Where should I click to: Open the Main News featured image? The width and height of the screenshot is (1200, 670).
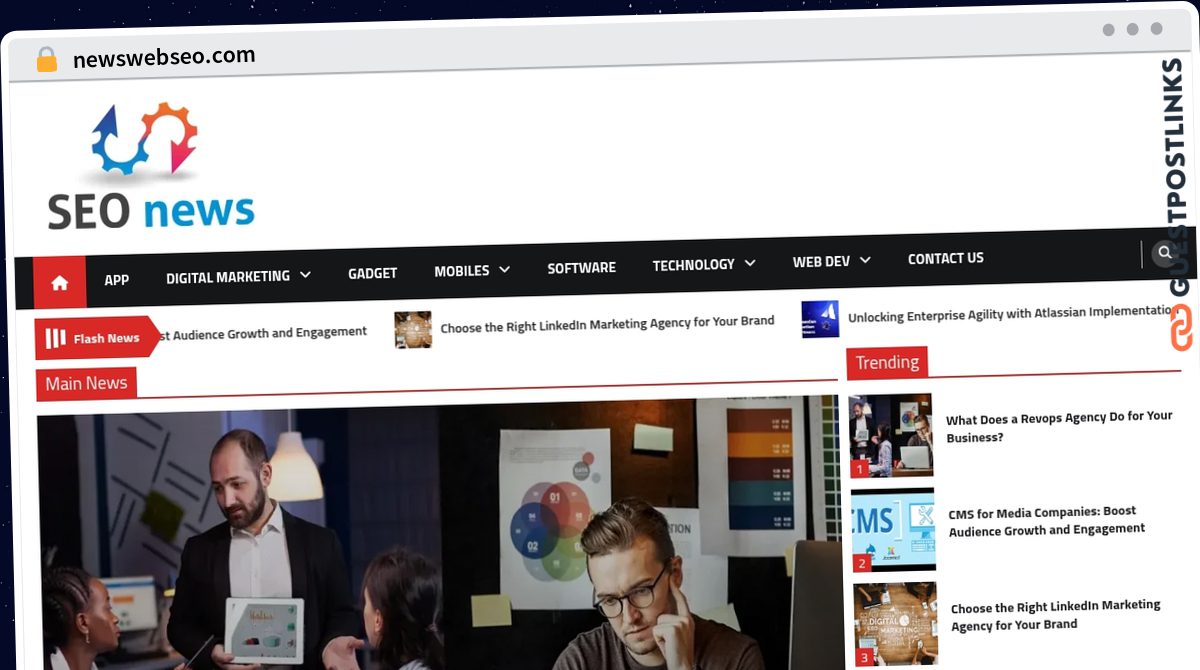click(x=439, y=532)
